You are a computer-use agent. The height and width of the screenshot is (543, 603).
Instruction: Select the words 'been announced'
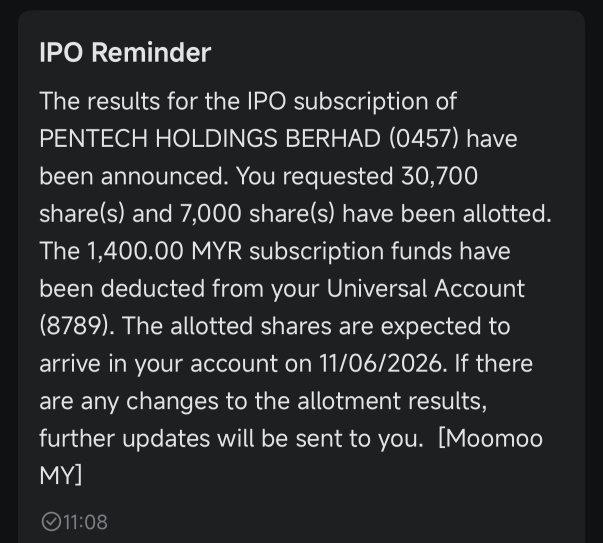[132, 176]
